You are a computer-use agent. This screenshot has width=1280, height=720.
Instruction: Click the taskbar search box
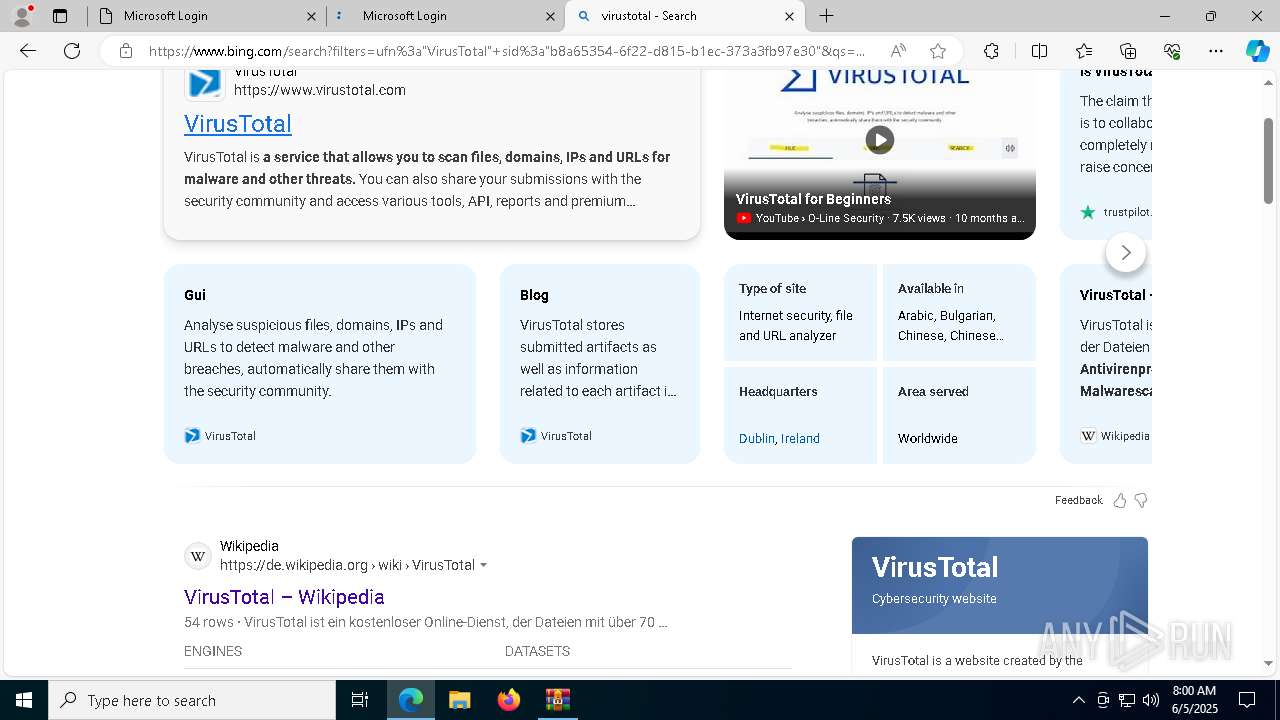coord(192,700)
